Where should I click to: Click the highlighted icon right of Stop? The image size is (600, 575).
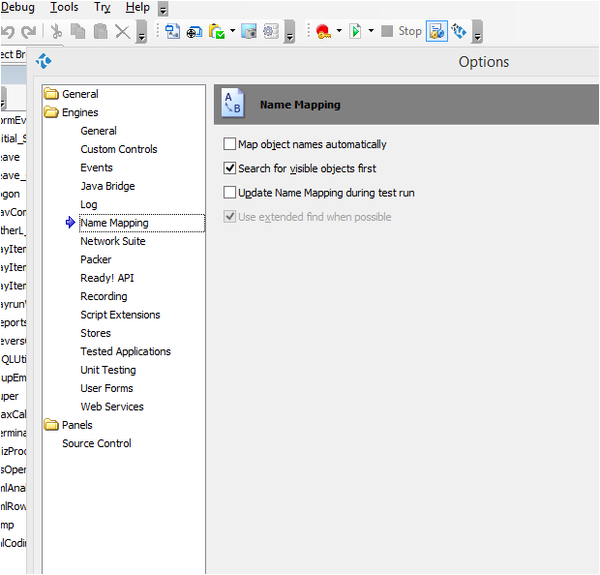(x=437, y=31)
